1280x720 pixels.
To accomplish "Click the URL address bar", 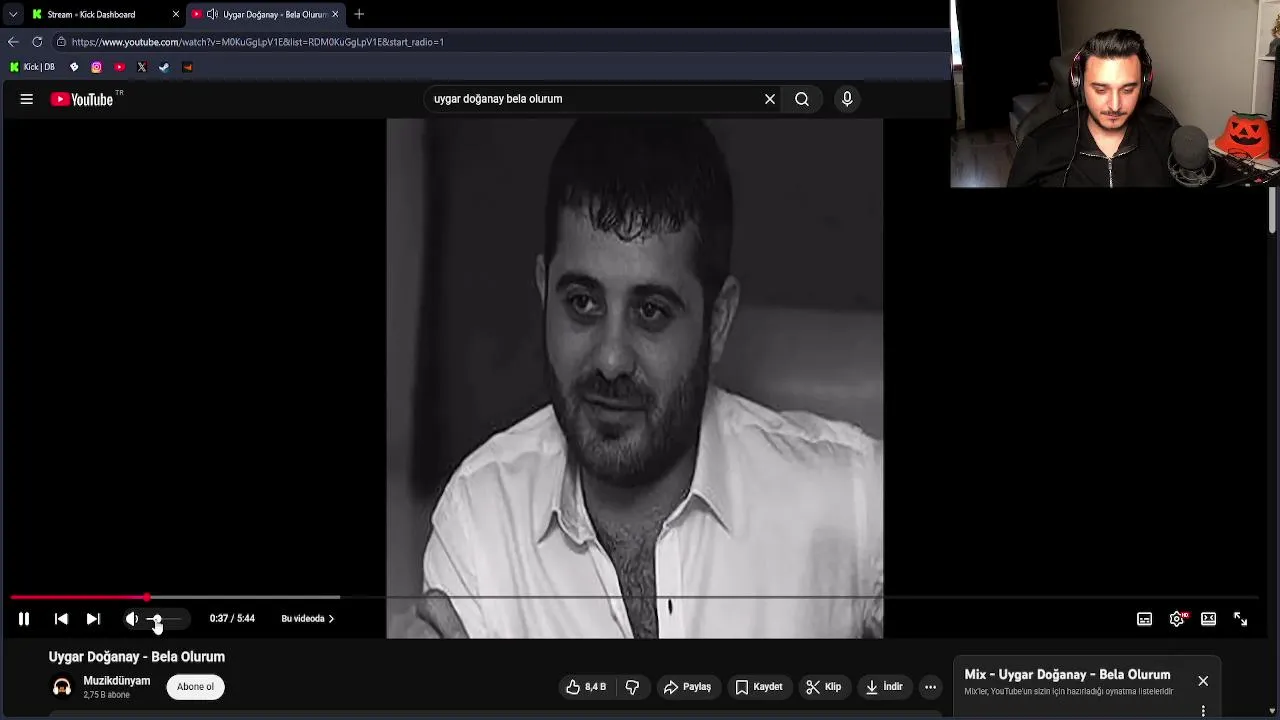I will 500,42.
